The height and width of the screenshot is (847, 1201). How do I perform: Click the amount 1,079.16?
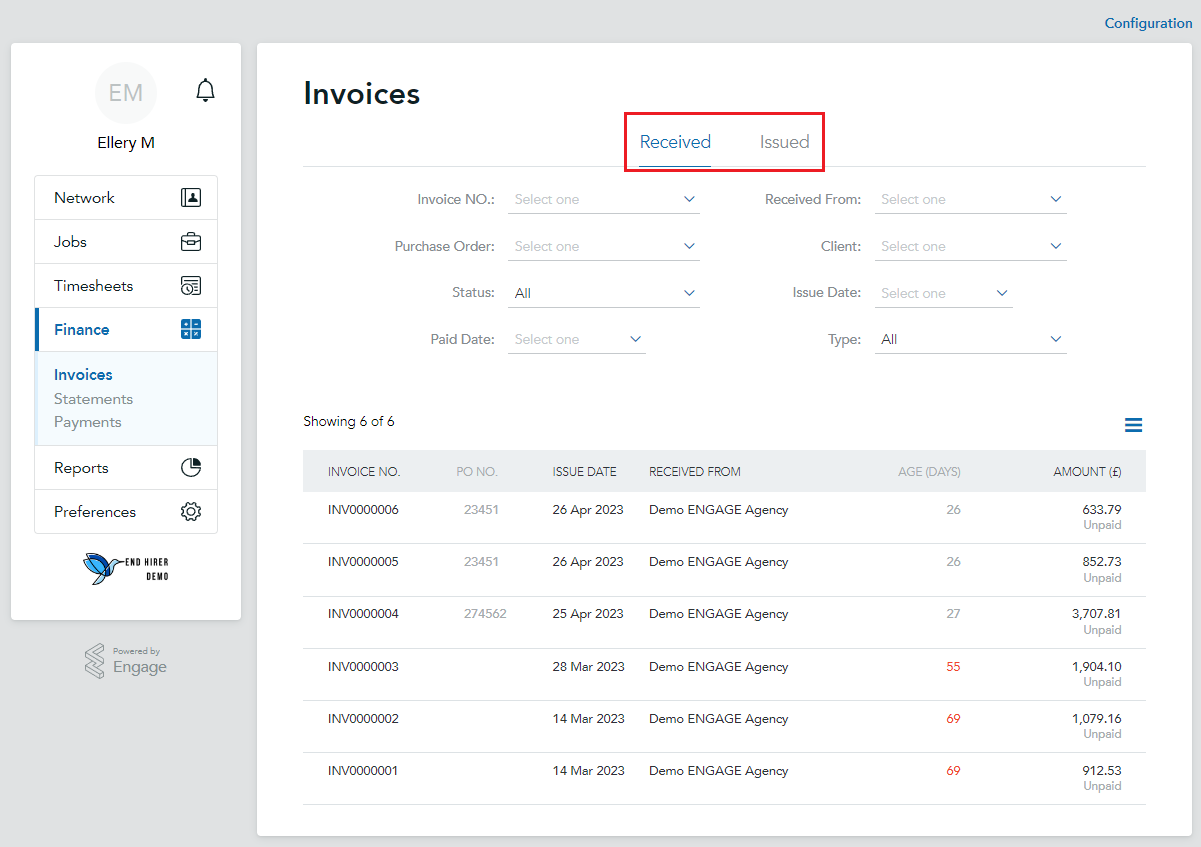pyautogui.click(x=1096, y=719)
